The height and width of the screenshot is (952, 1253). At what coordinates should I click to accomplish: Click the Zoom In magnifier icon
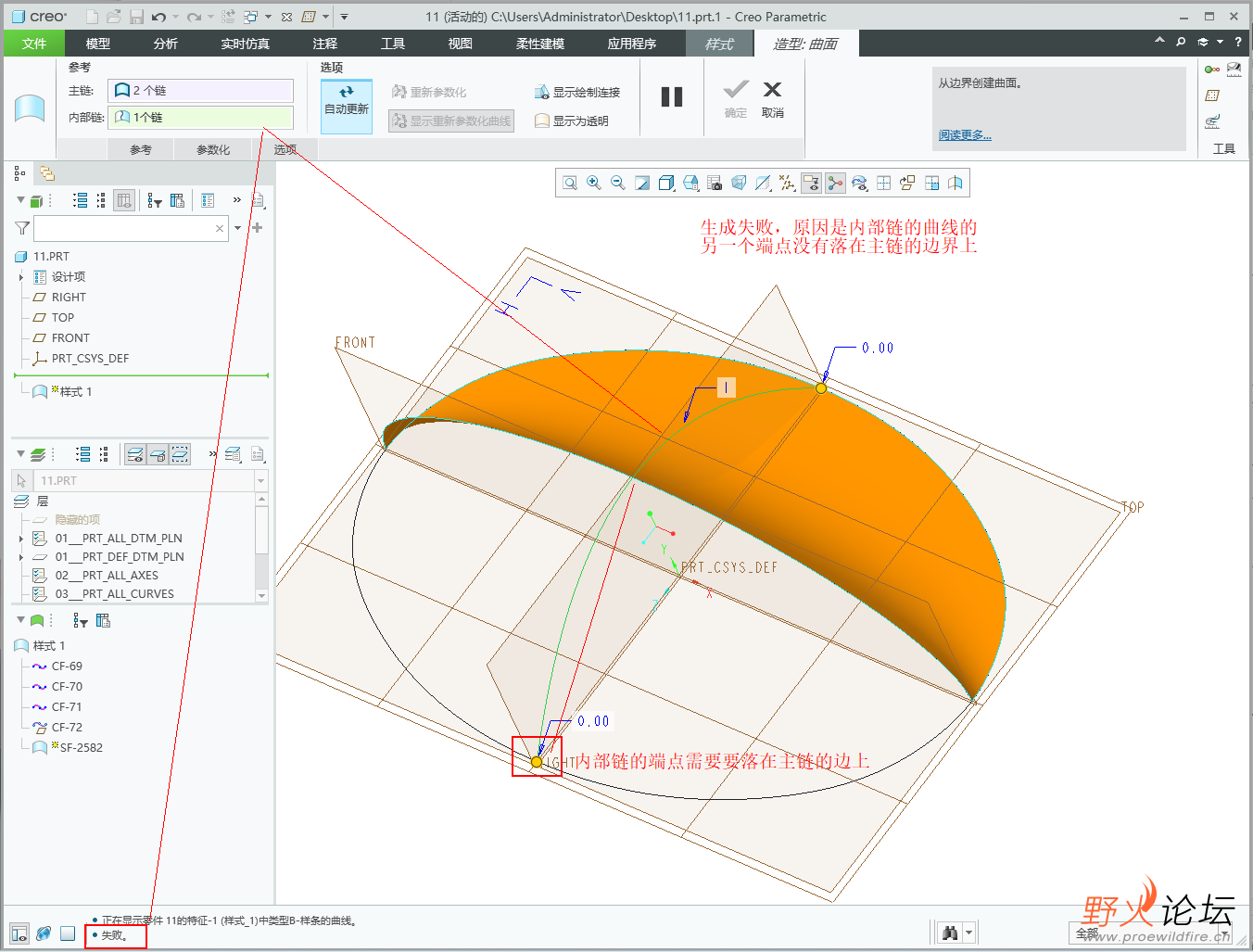tap(594, 184)
